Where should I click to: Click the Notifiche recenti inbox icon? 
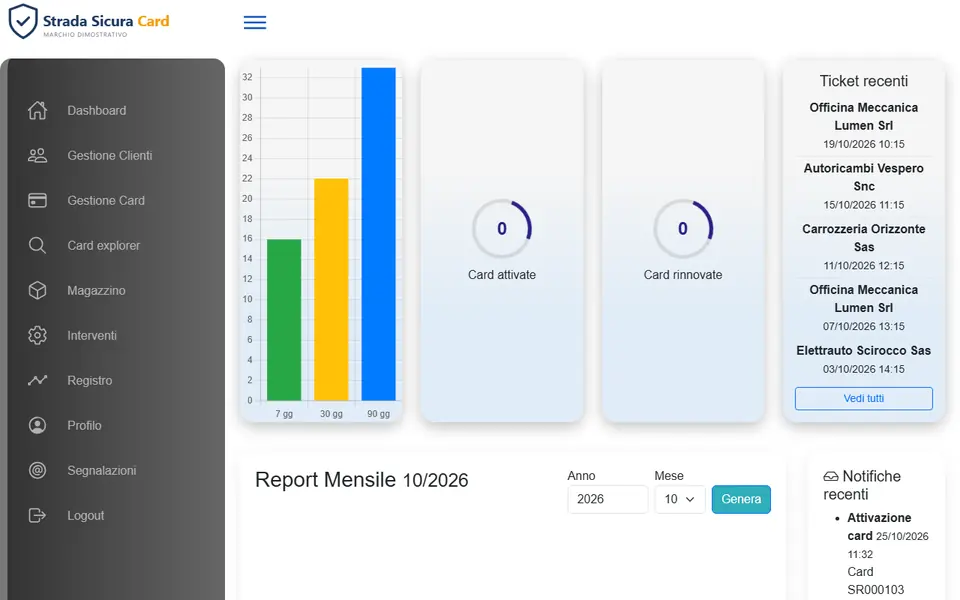pyautogui.click(x=831, y=476)
